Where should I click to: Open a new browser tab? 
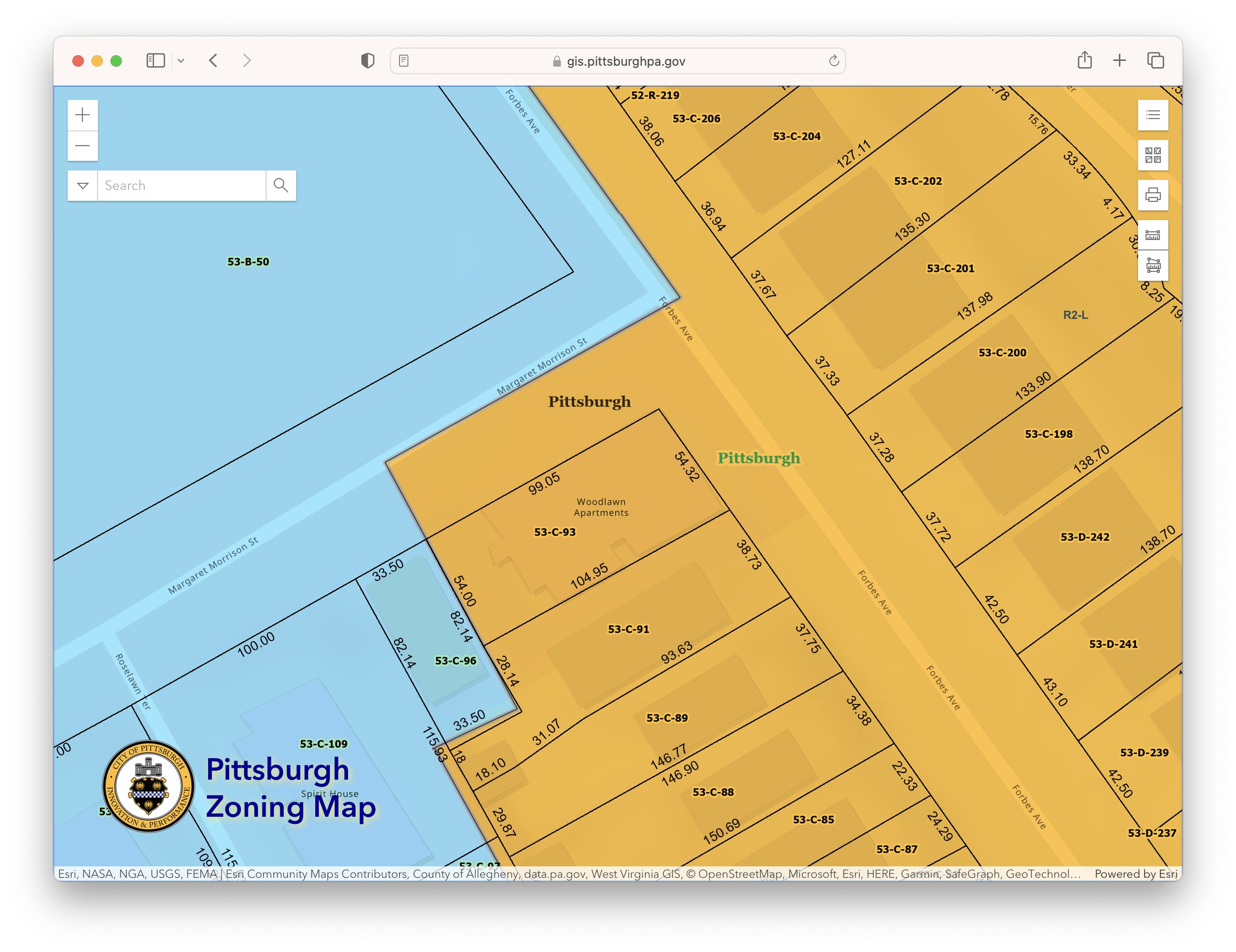pos(1119,60)
